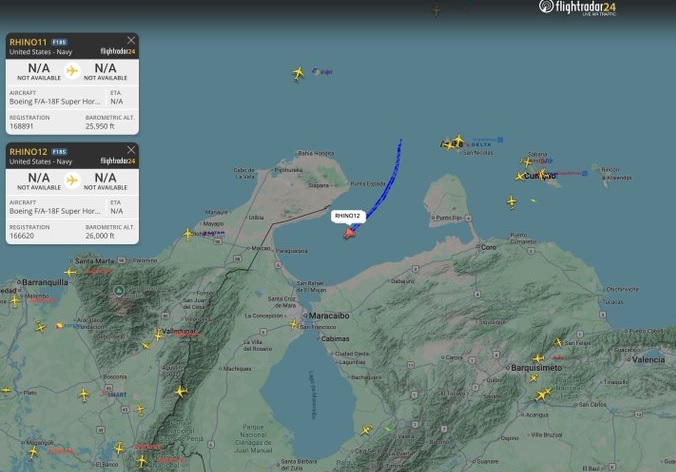Click the RHINO11 callsign title
This screenshot has height=472, width=676.
tap(27, 42)
